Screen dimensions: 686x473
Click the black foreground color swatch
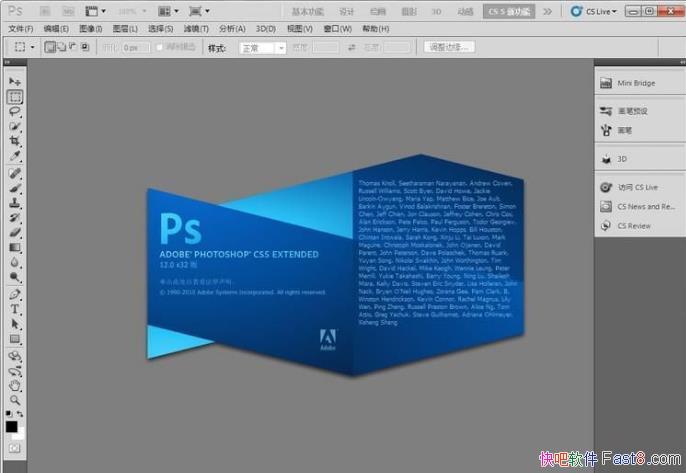point(11,426)
